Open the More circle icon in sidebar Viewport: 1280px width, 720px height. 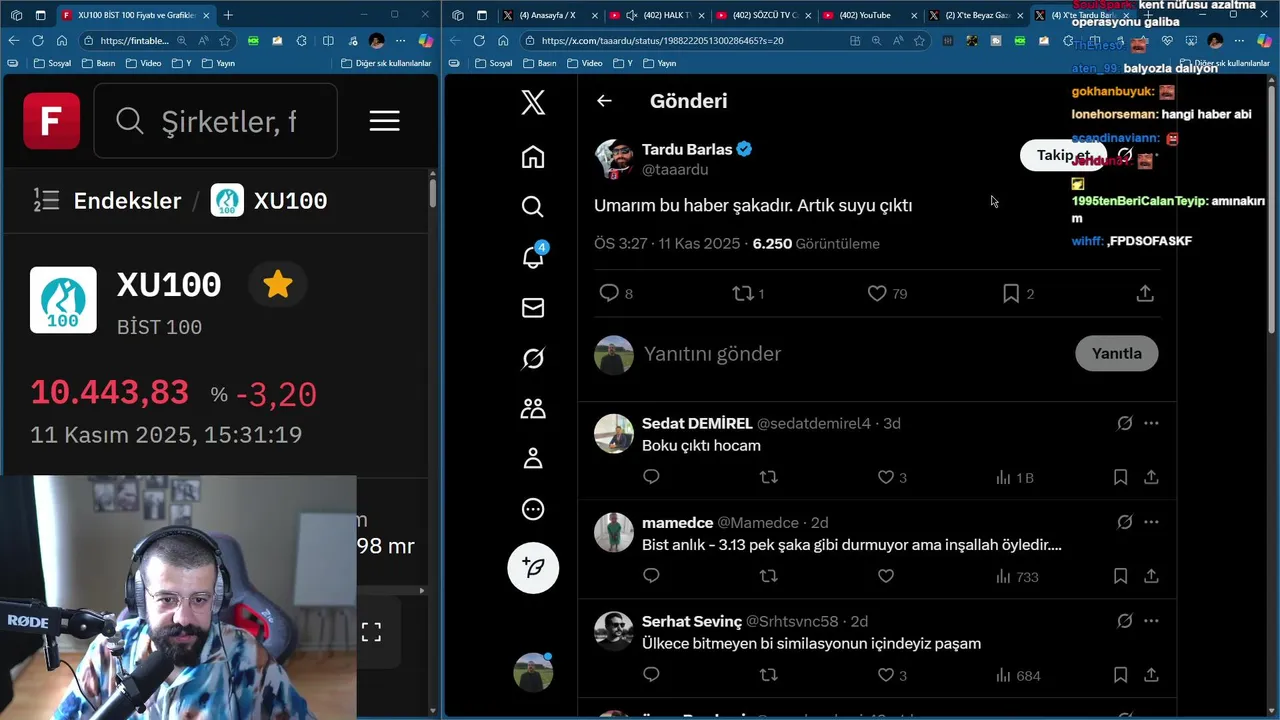pyautogui.click(x=533, y=509)
